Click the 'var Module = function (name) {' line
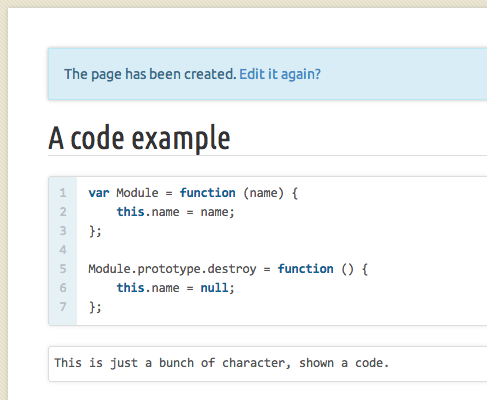487x400 pixels. (x=193, y=193)
